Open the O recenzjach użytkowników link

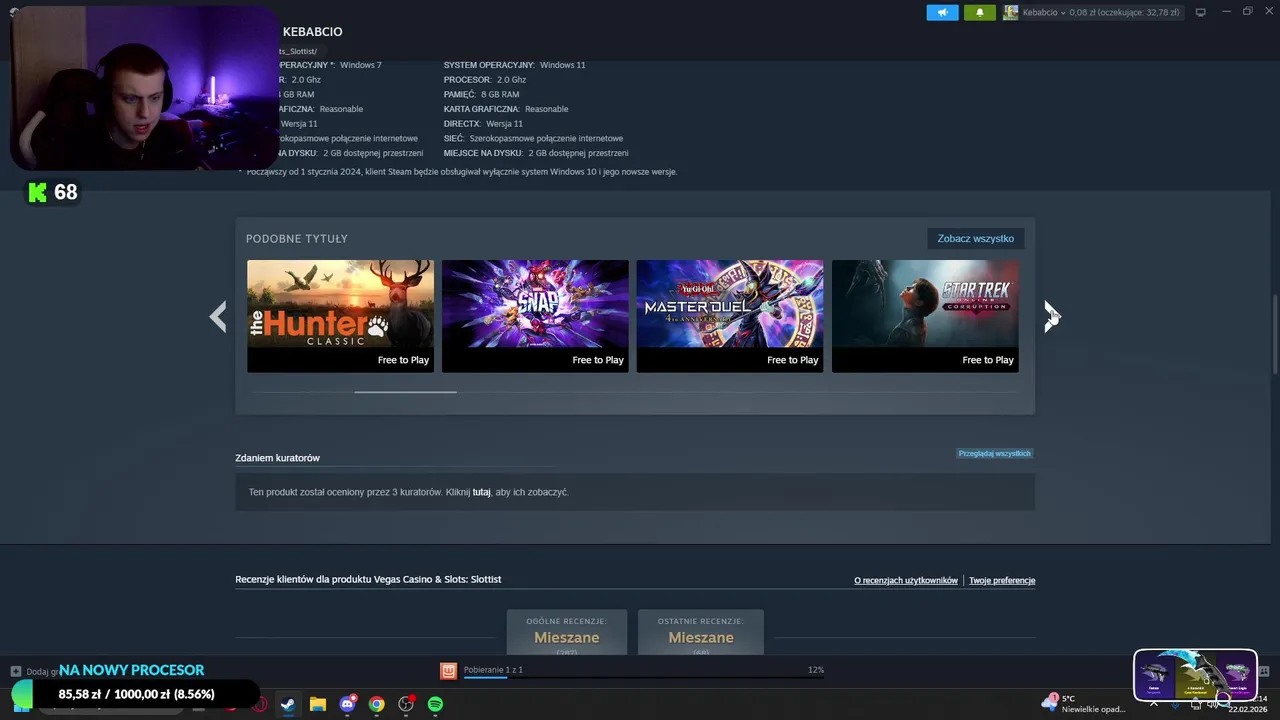click(906, 580)
